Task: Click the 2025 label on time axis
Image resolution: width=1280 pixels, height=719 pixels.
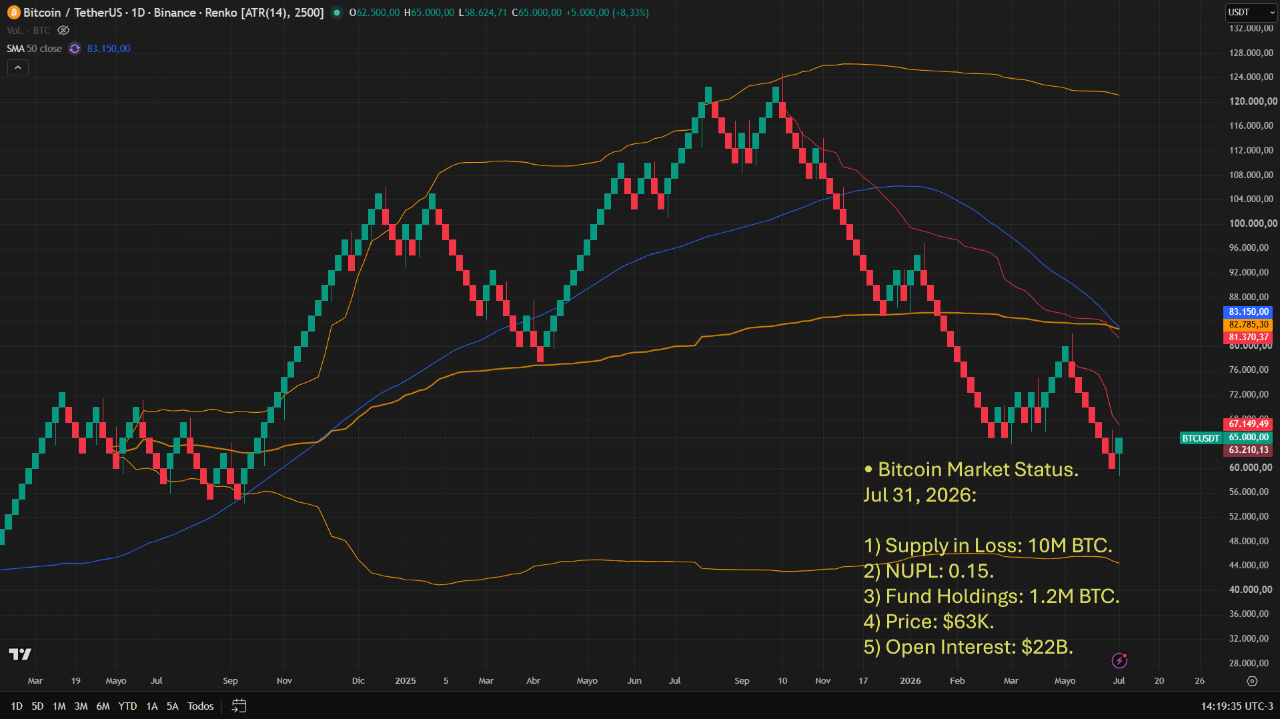Action: click(x=403, y=680)
